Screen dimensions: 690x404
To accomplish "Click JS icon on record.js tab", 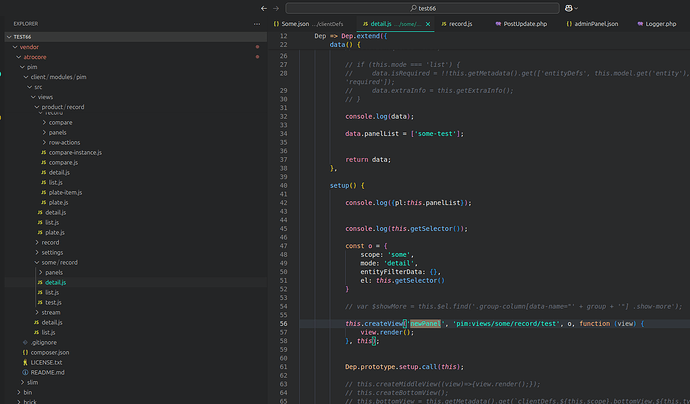I will click(x=444, y=24).
